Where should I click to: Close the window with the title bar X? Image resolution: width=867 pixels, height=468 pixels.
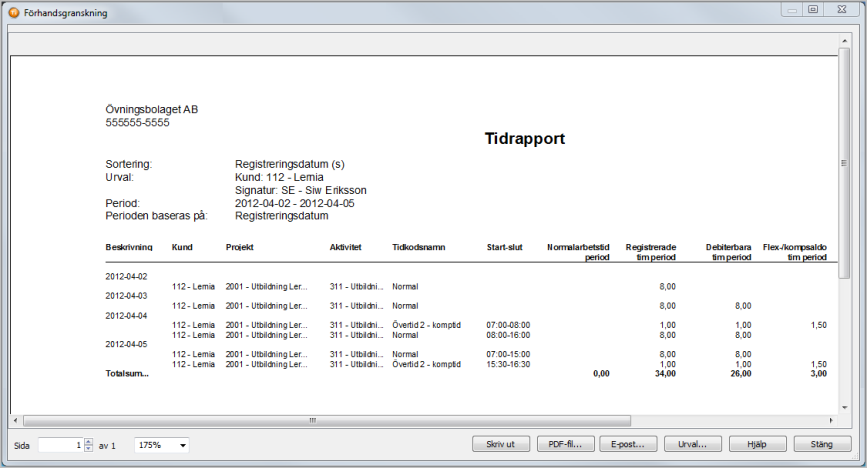pos(840,10)
